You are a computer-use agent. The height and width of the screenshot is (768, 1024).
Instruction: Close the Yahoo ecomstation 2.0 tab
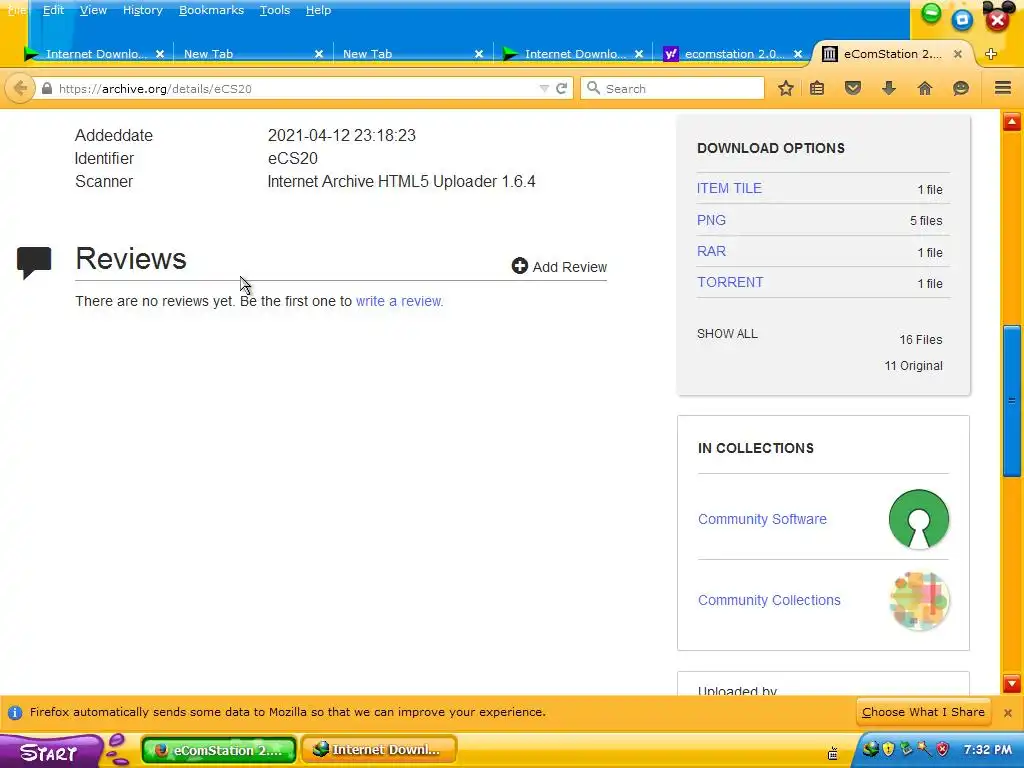point(797,54)
